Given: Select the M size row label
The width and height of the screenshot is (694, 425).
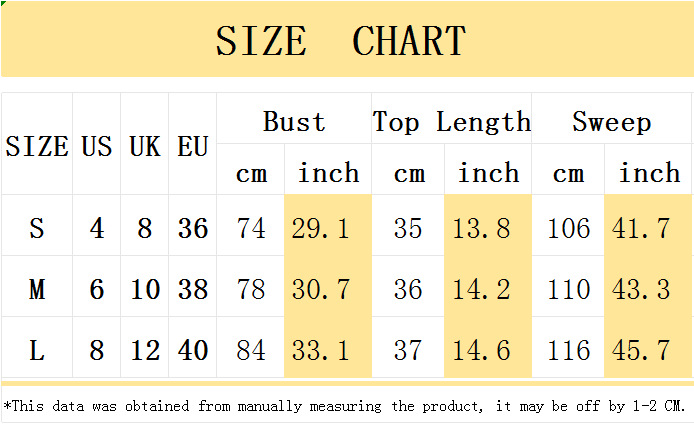Looking at the screenshot, I should (37, 290).
